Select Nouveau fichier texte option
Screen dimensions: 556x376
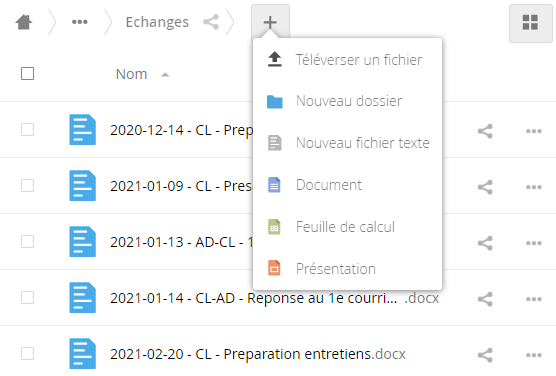(x=347, y=143)
